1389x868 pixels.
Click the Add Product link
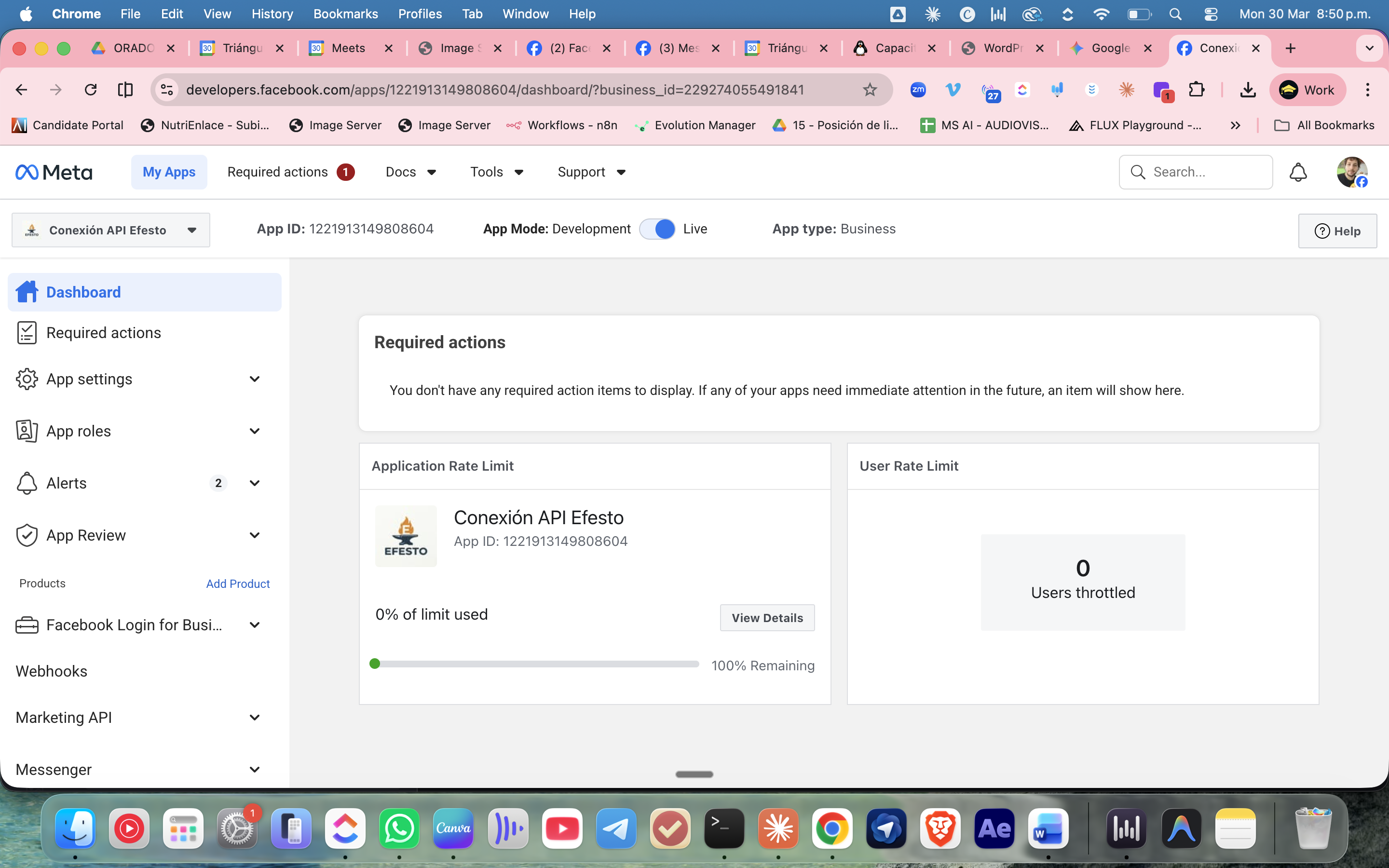click(238, 583)
